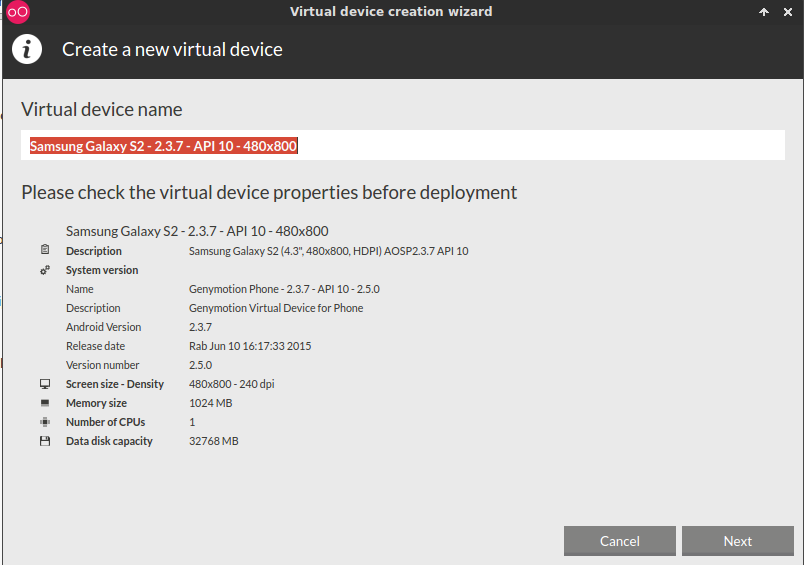Click the memory chip icon next to Memory size
Image resolution: width=804 pixels, height=565 pixels.
click(x=45, y=403)
